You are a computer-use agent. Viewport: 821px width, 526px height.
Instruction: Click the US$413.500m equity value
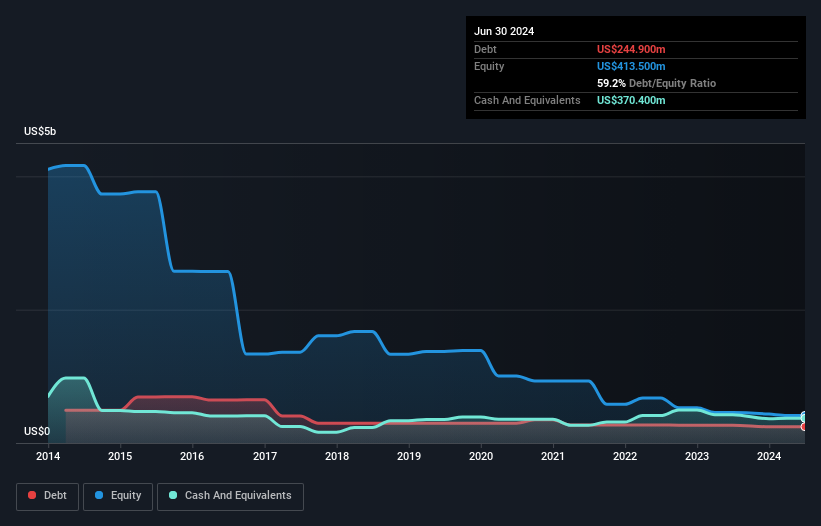[x=631, y=66]
